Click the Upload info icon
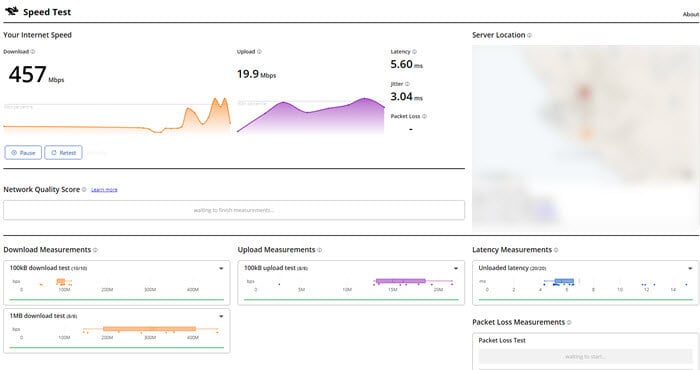 pyautogui.click(x=259, y=52)
